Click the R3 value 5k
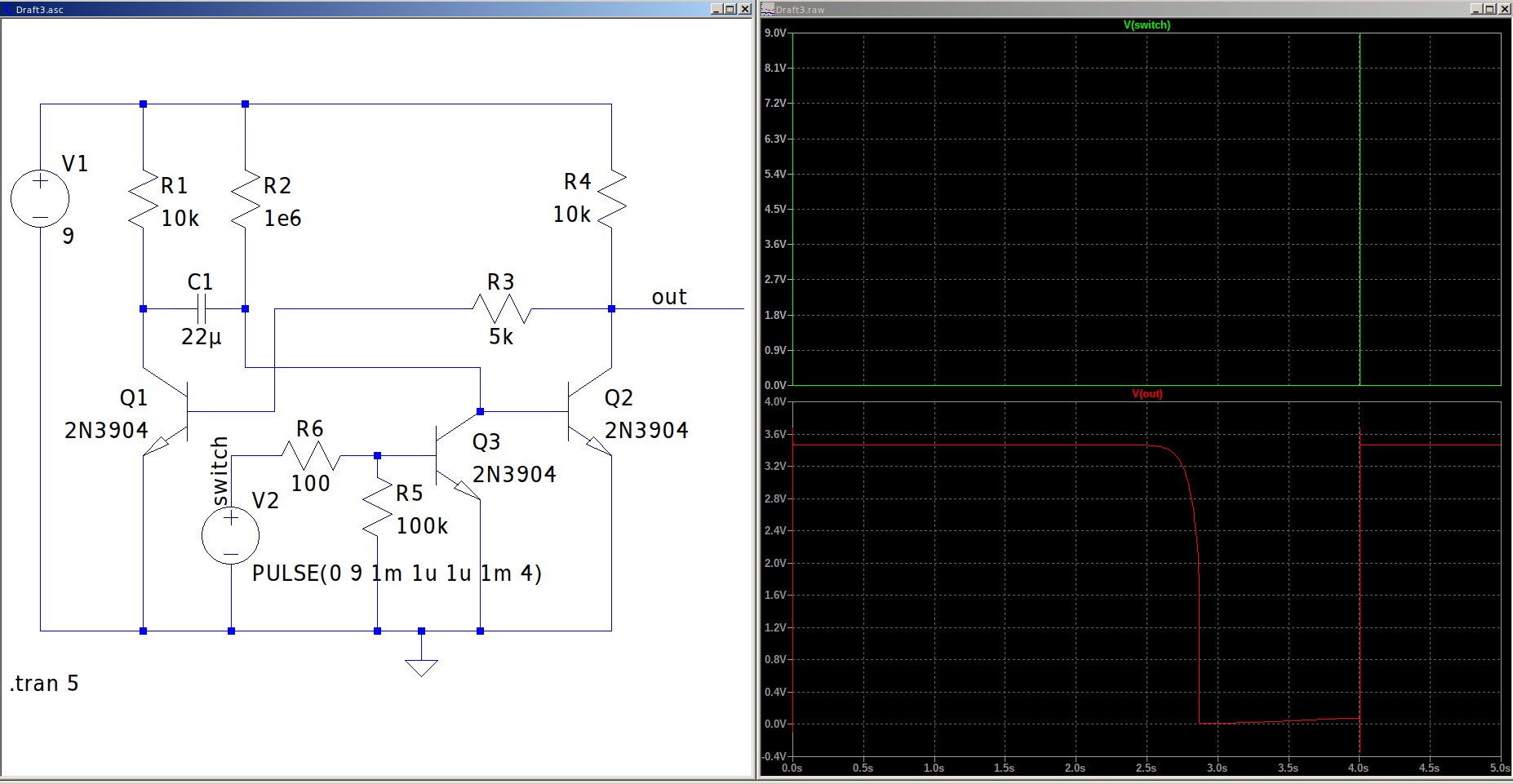1513x784 pixels. tap(501, 337)
